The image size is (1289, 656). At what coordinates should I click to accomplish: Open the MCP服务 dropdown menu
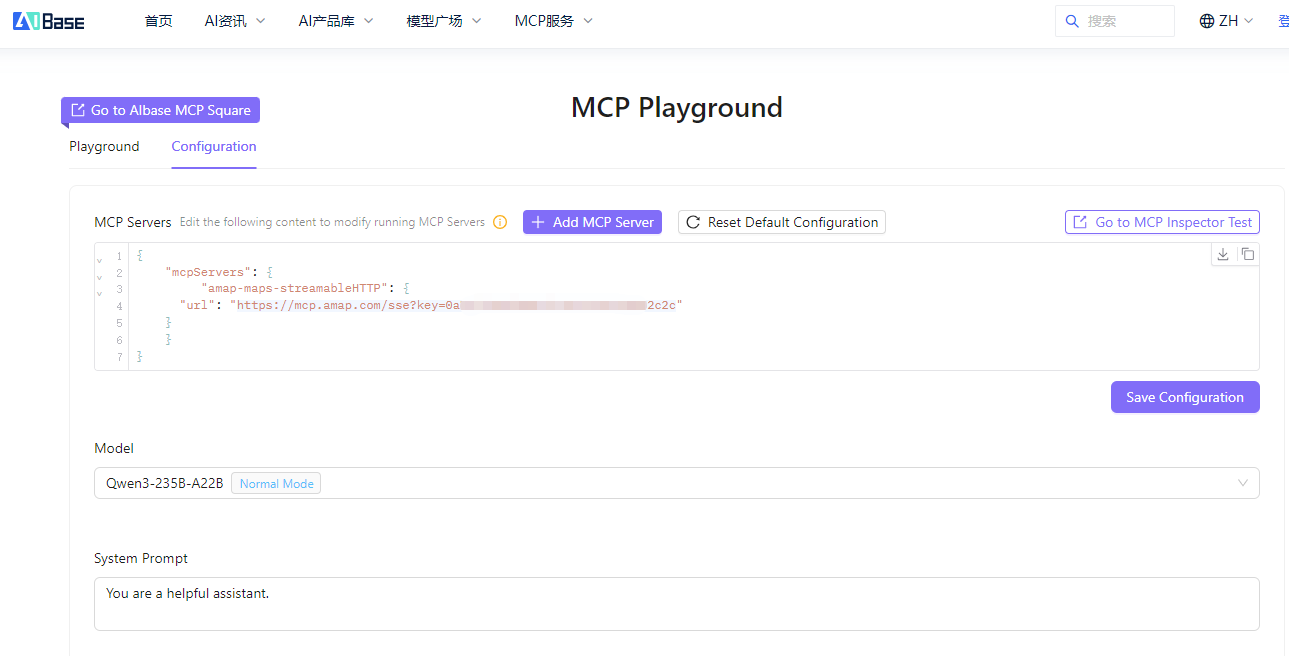click(x=554, y=21)
